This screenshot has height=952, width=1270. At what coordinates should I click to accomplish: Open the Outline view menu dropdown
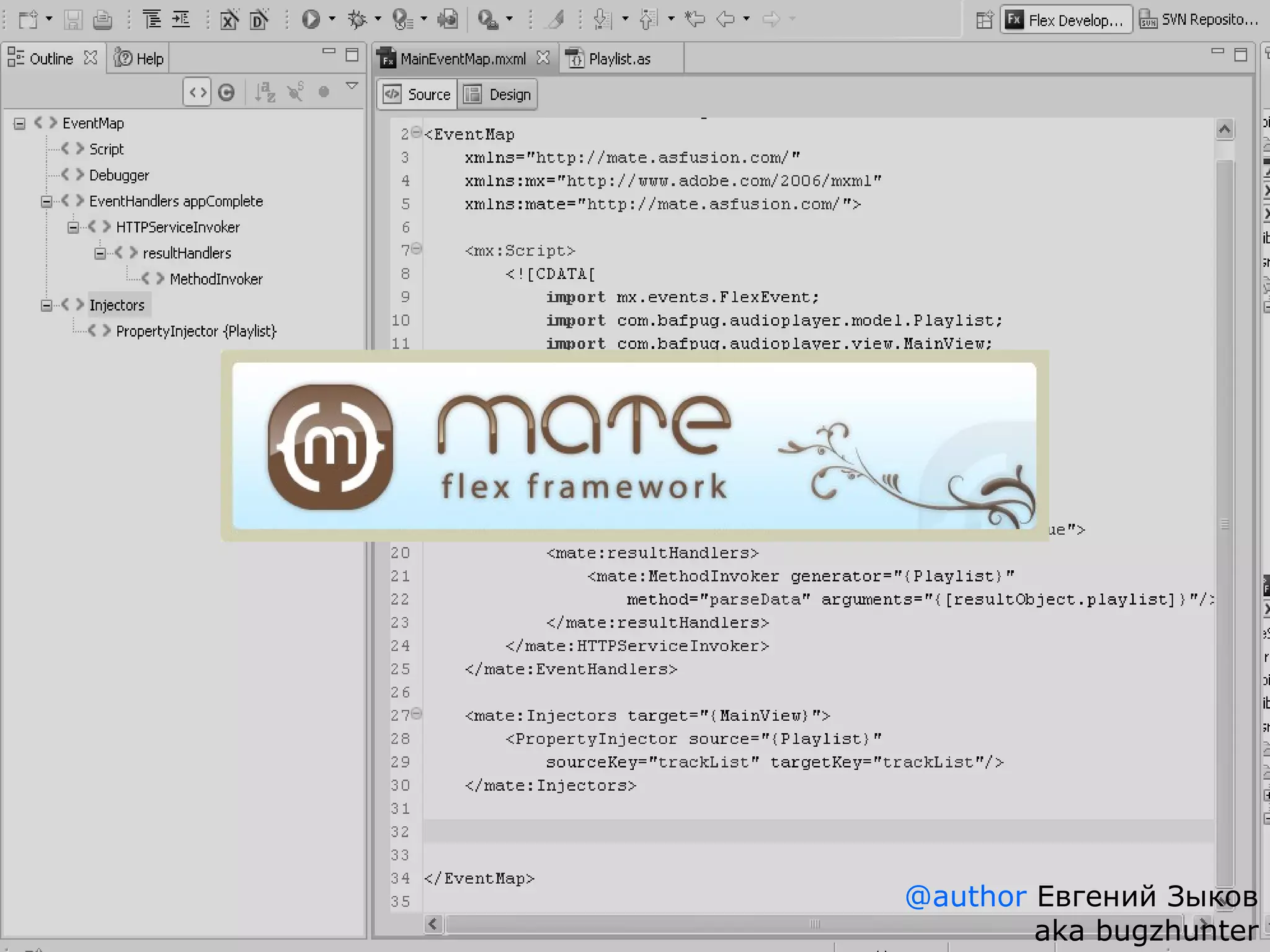[x=352, y=87]
